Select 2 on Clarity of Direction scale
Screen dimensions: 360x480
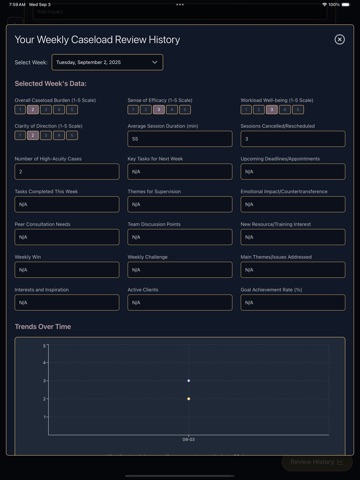click(33, 135)
